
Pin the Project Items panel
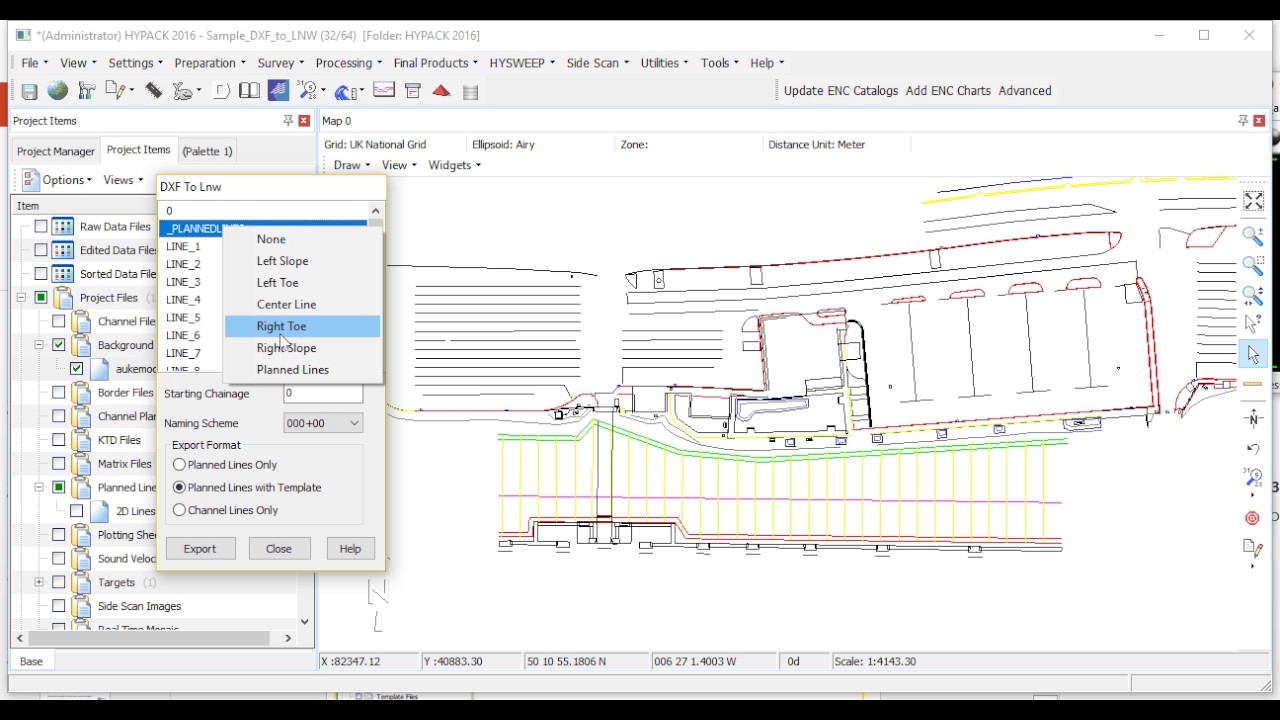pos(288,121)
